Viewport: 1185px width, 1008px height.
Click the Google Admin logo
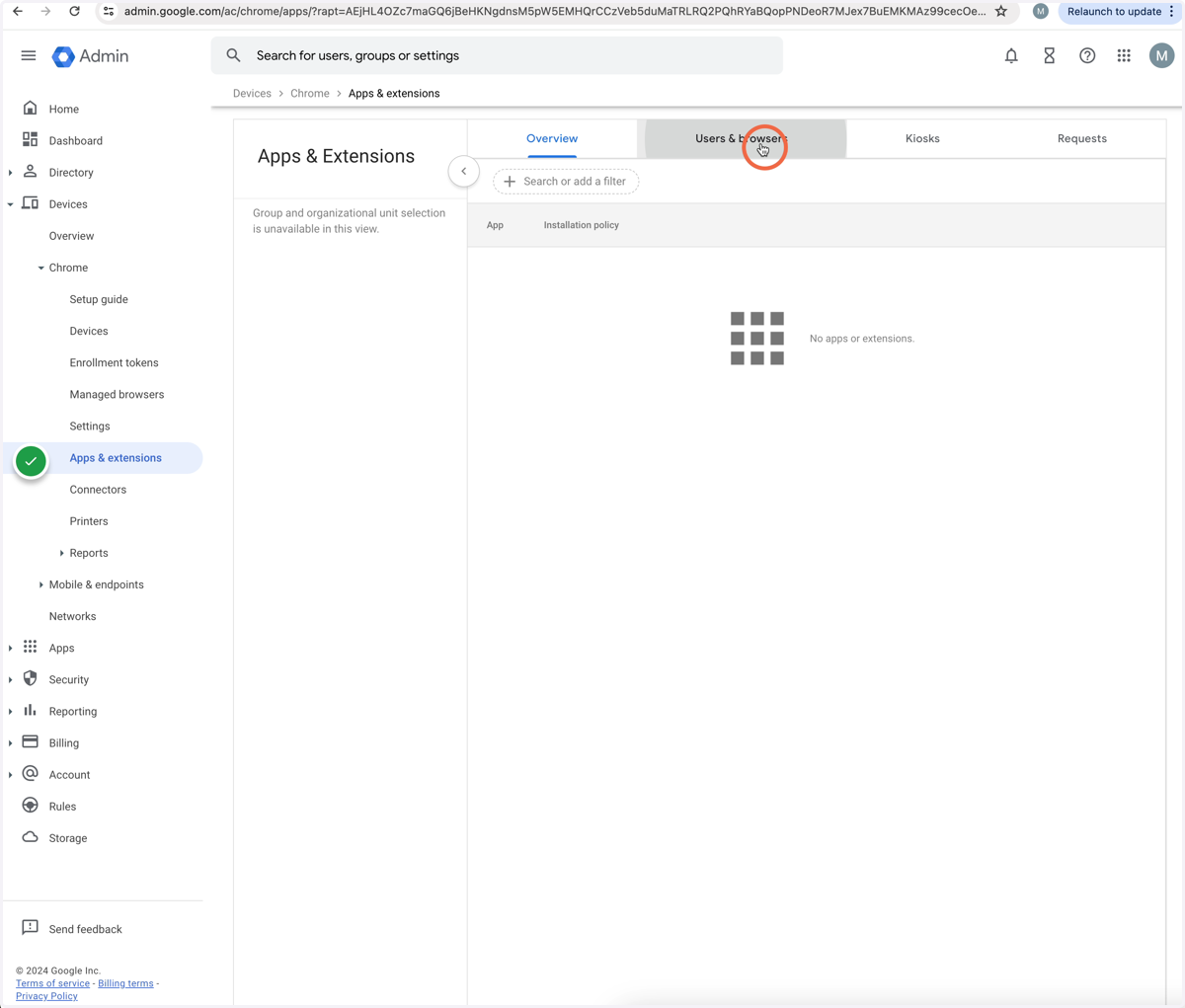tap(91, 56)
